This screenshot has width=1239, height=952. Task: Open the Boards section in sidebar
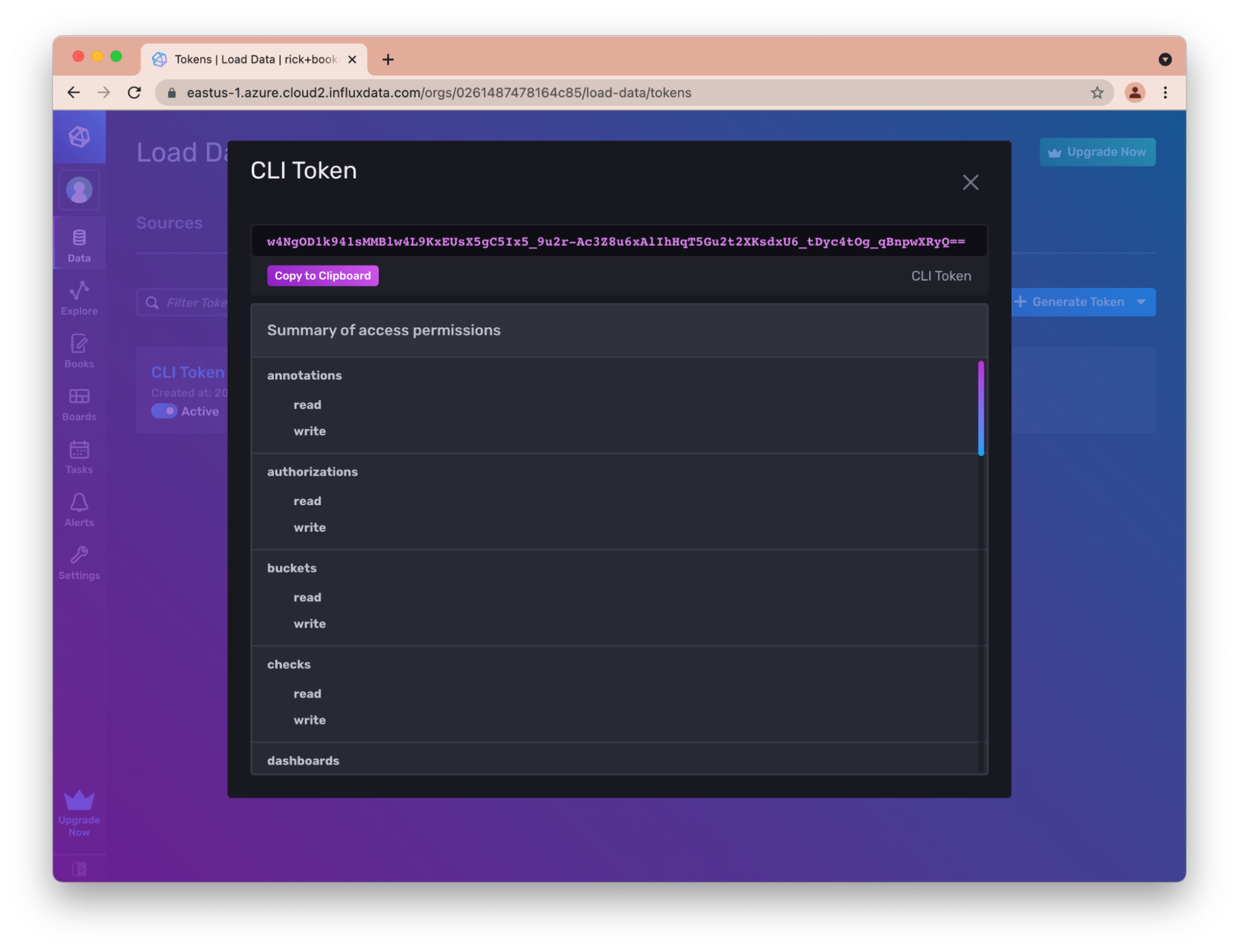coord(79,404)
